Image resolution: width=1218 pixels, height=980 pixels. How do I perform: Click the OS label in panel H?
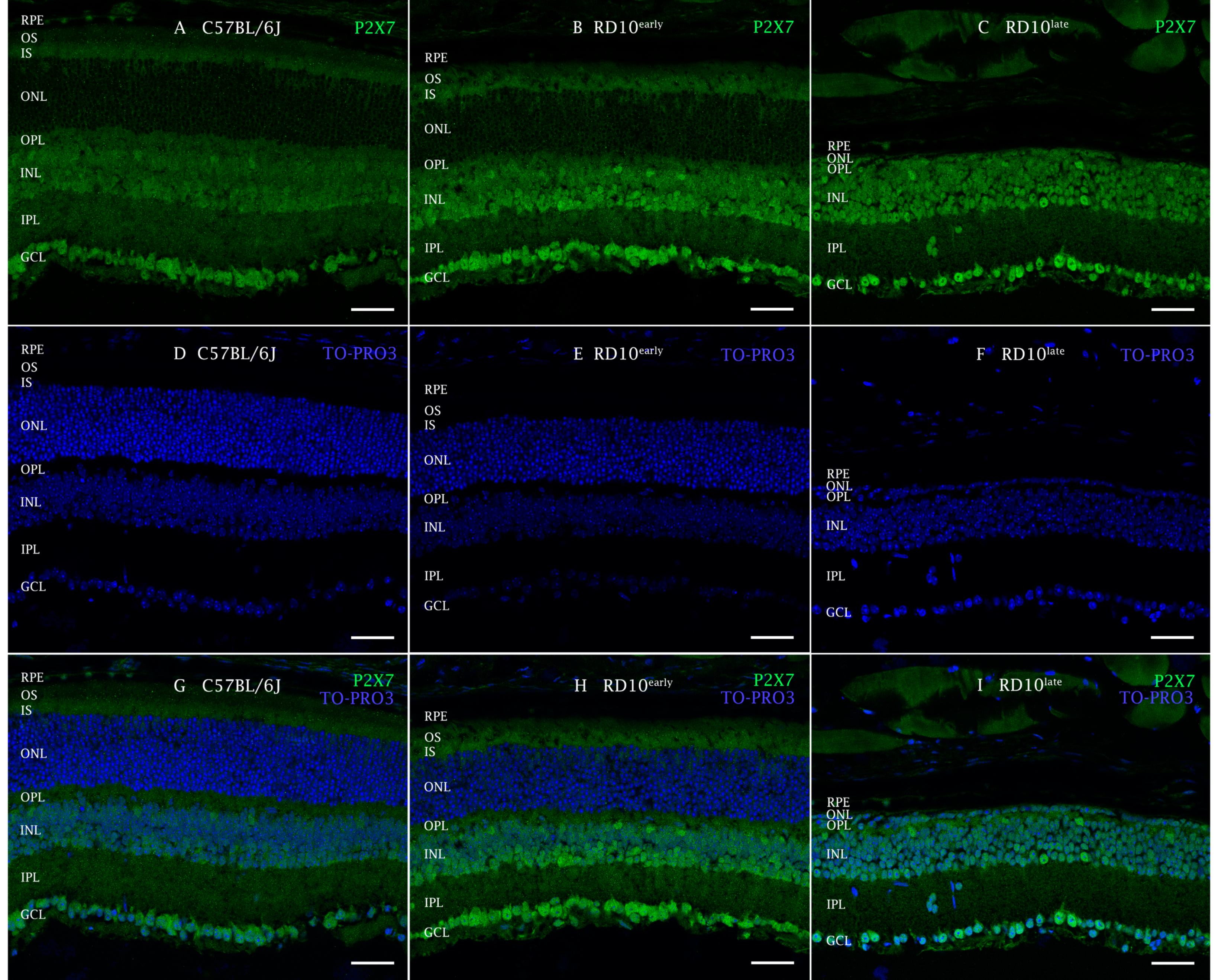click(432, 737)
